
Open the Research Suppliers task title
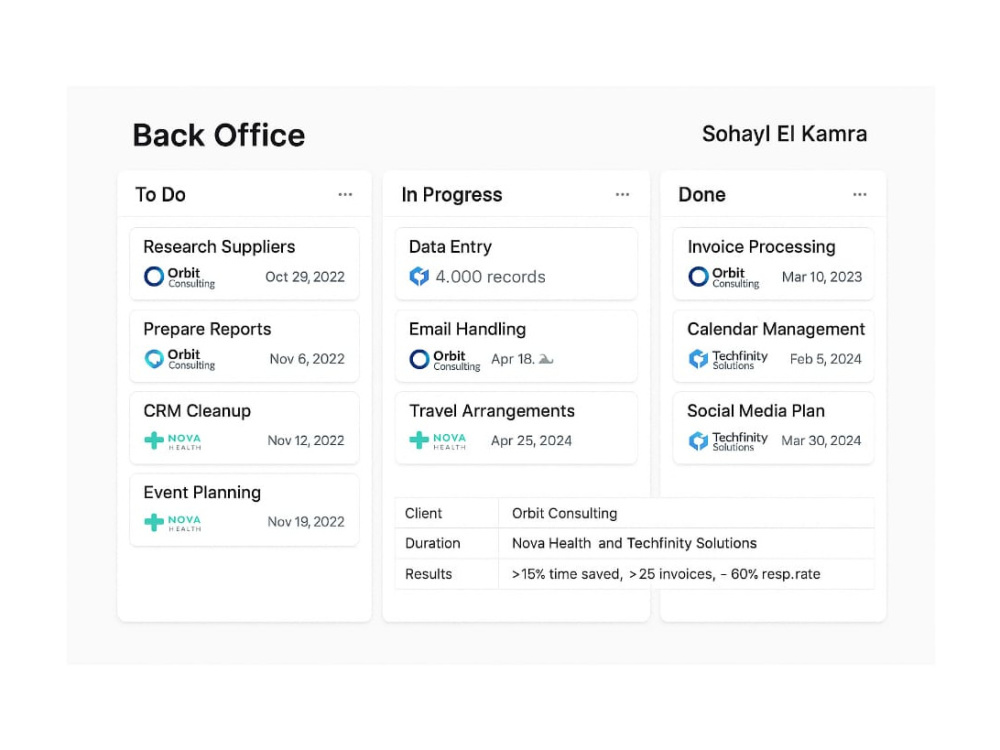coord(219,247)
